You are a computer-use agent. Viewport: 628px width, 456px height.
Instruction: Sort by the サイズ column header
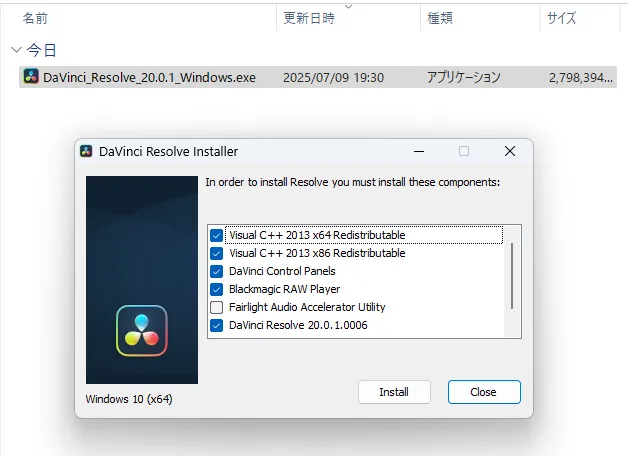[562, 18]
